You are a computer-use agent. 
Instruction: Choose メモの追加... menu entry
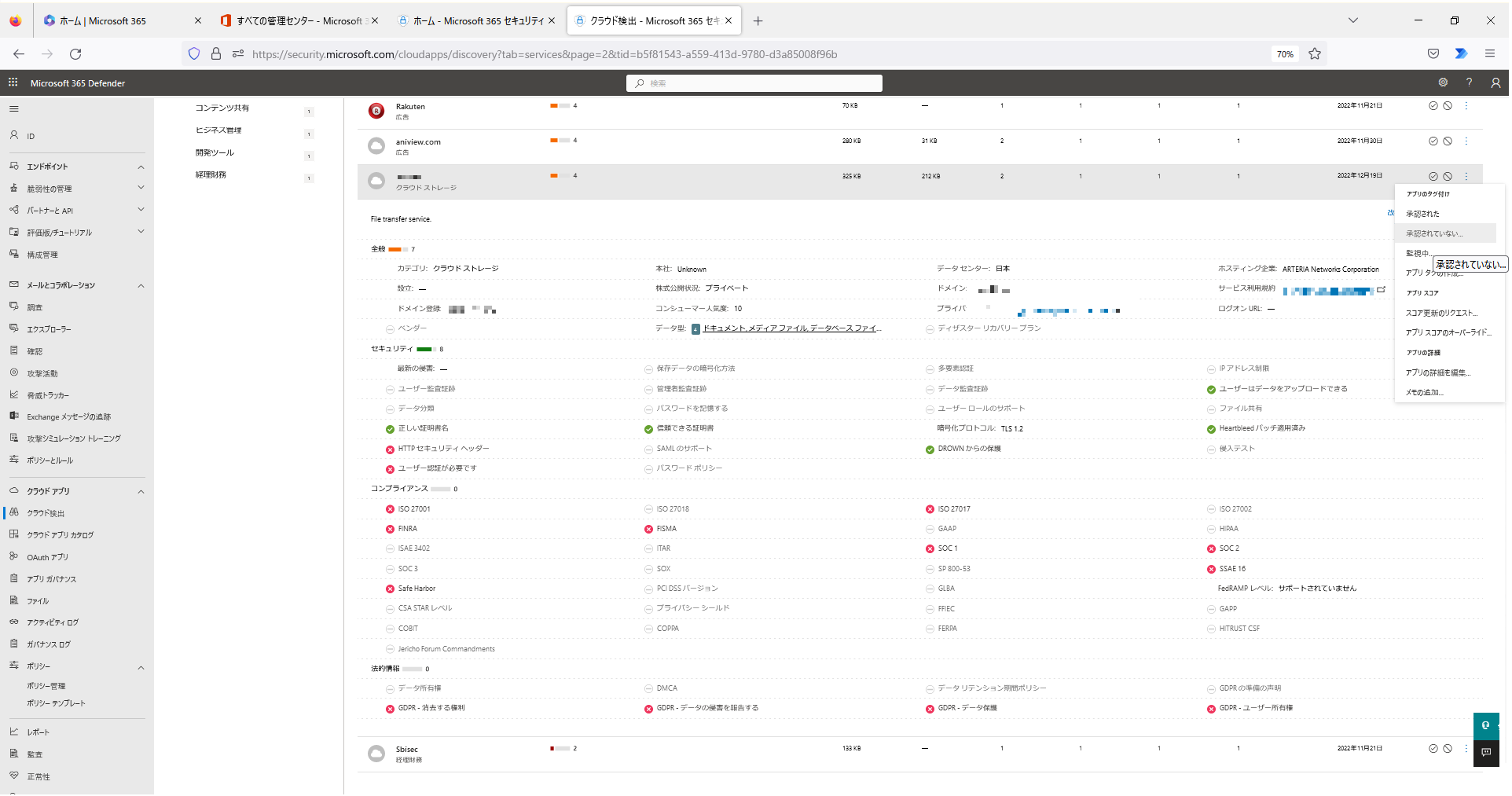coord(1424,392)
